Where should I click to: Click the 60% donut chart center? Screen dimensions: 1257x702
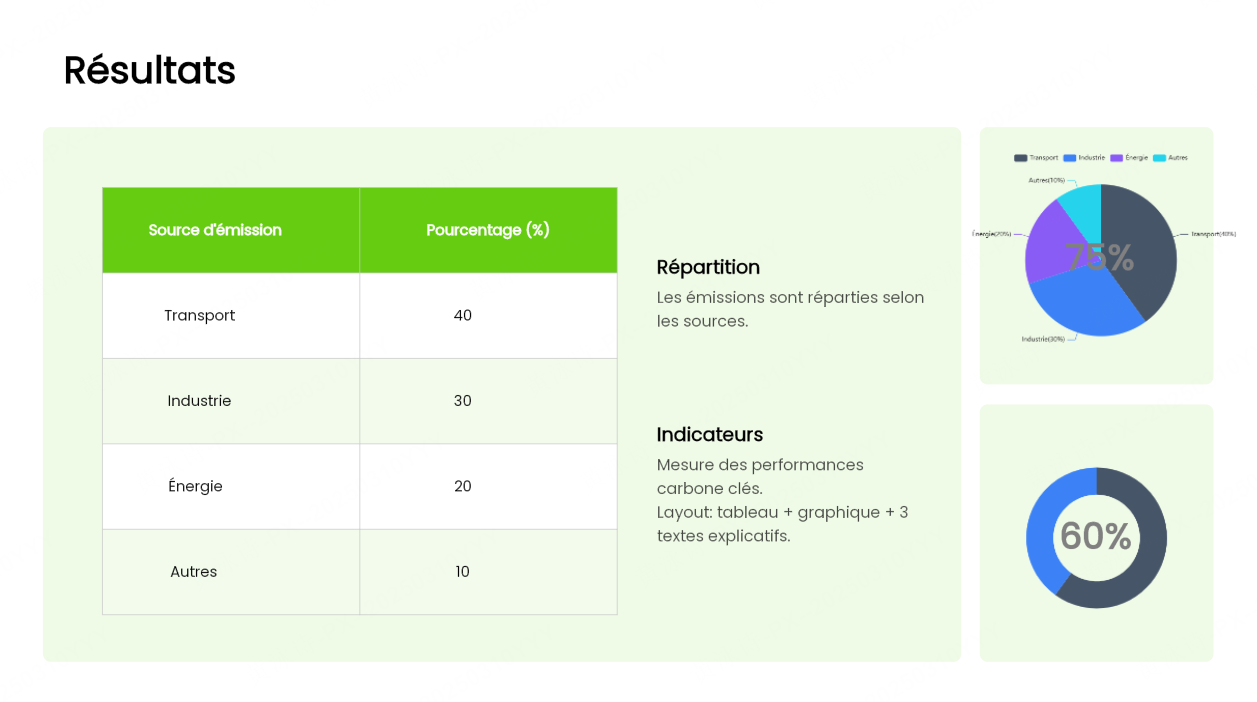tap(1096, 537)
